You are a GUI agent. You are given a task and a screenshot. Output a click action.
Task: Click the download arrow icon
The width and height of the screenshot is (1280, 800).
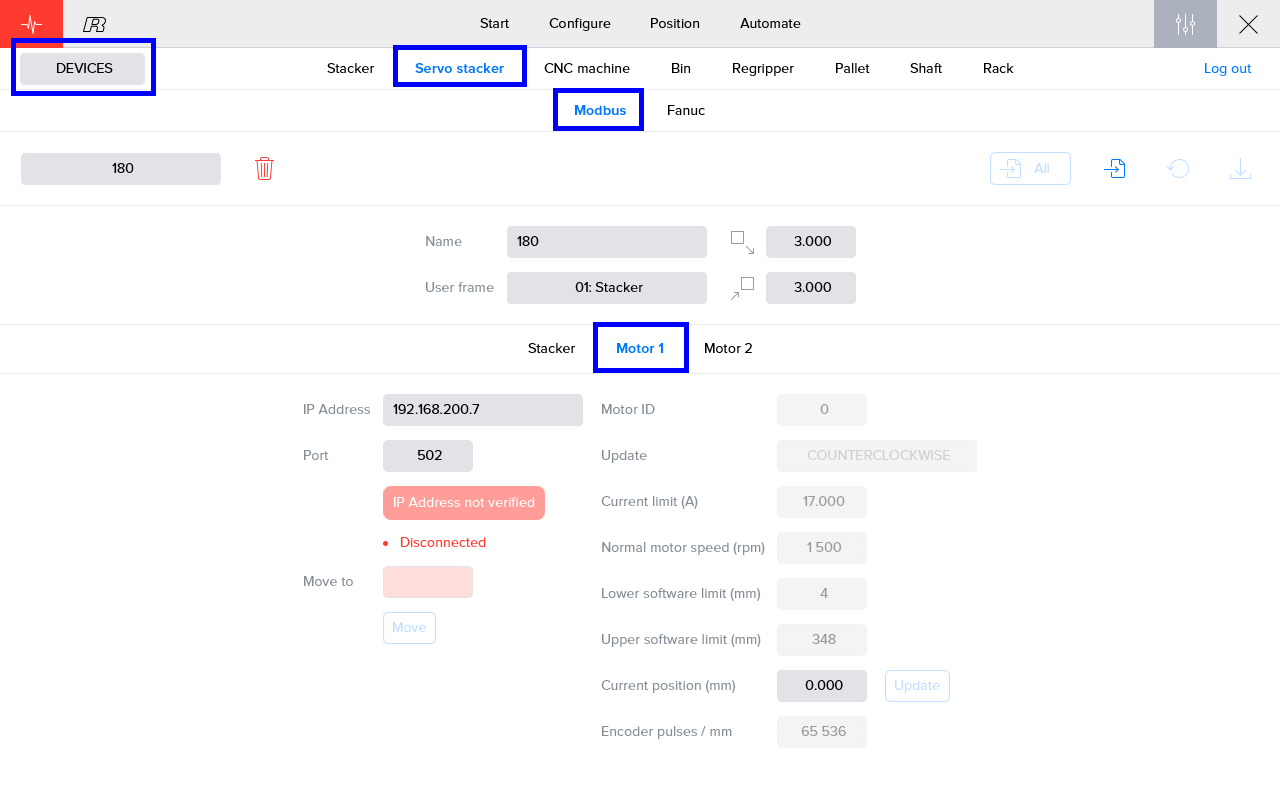coord(1240,168)
